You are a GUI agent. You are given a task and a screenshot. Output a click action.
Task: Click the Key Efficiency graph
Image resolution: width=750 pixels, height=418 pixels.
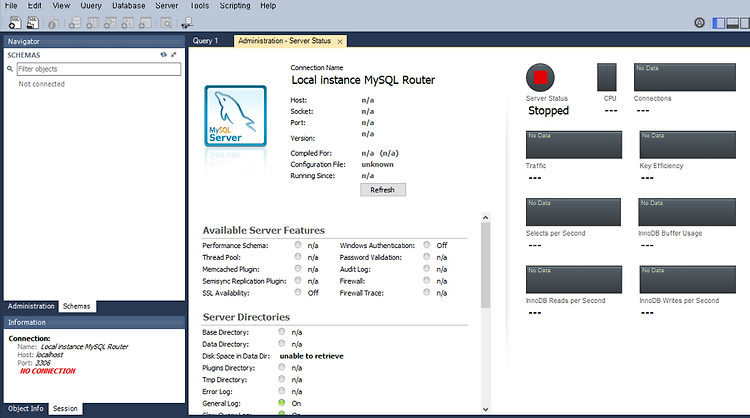pos(687,144)
